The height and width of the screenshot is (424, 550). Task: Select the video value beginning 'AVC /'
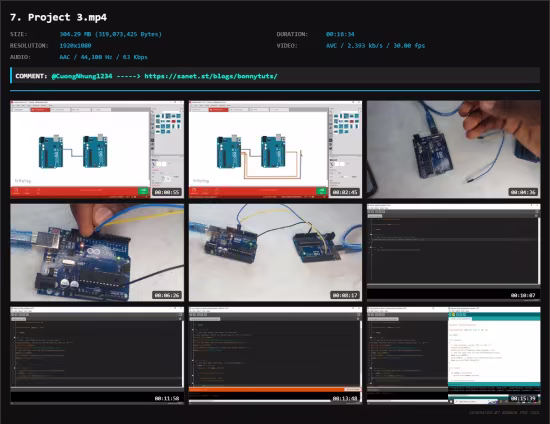point(375,46)
